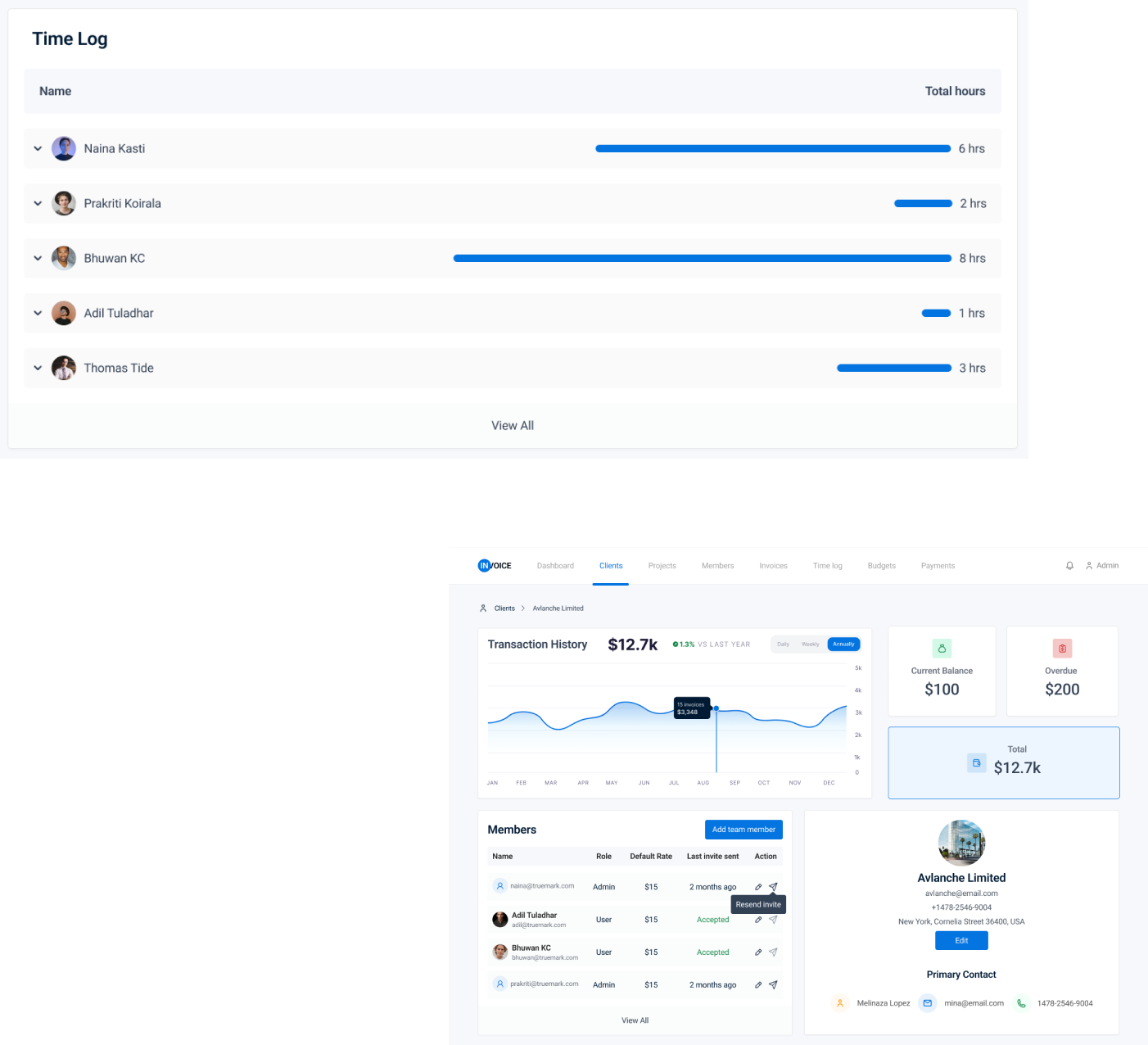The image size is (1148, 1045).
Task: Click the Overdue red icon
Action: (x=1062, y=649)
